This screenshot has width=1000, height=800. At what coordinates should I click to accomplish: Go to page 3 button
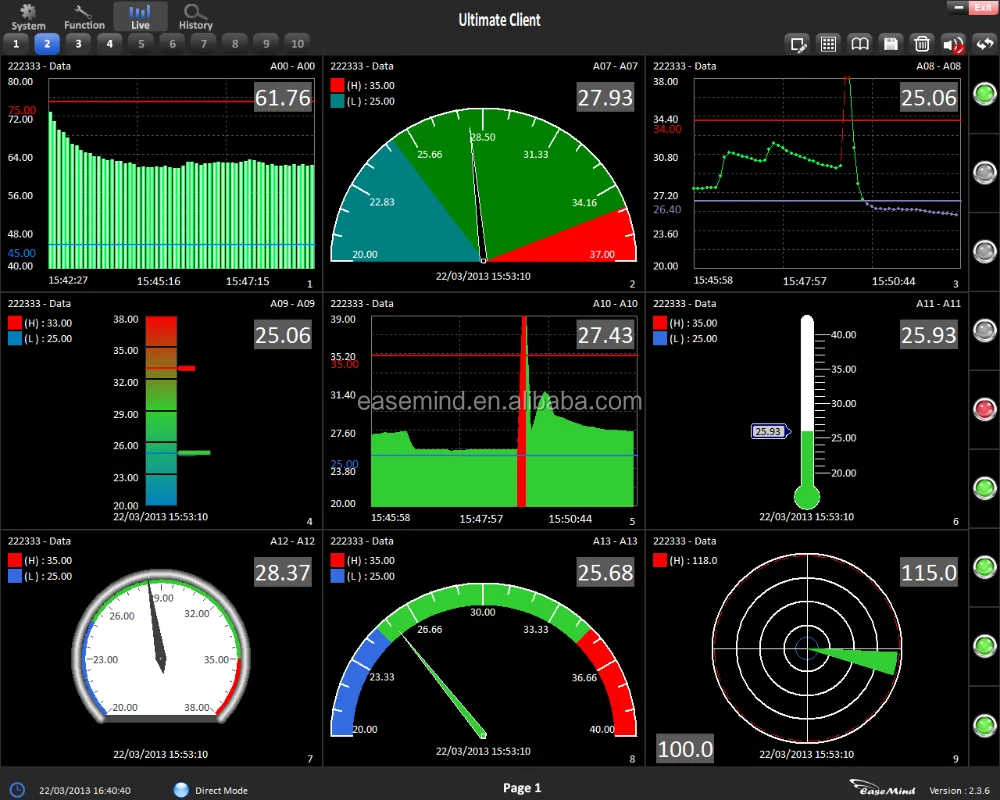coord(78,43)
